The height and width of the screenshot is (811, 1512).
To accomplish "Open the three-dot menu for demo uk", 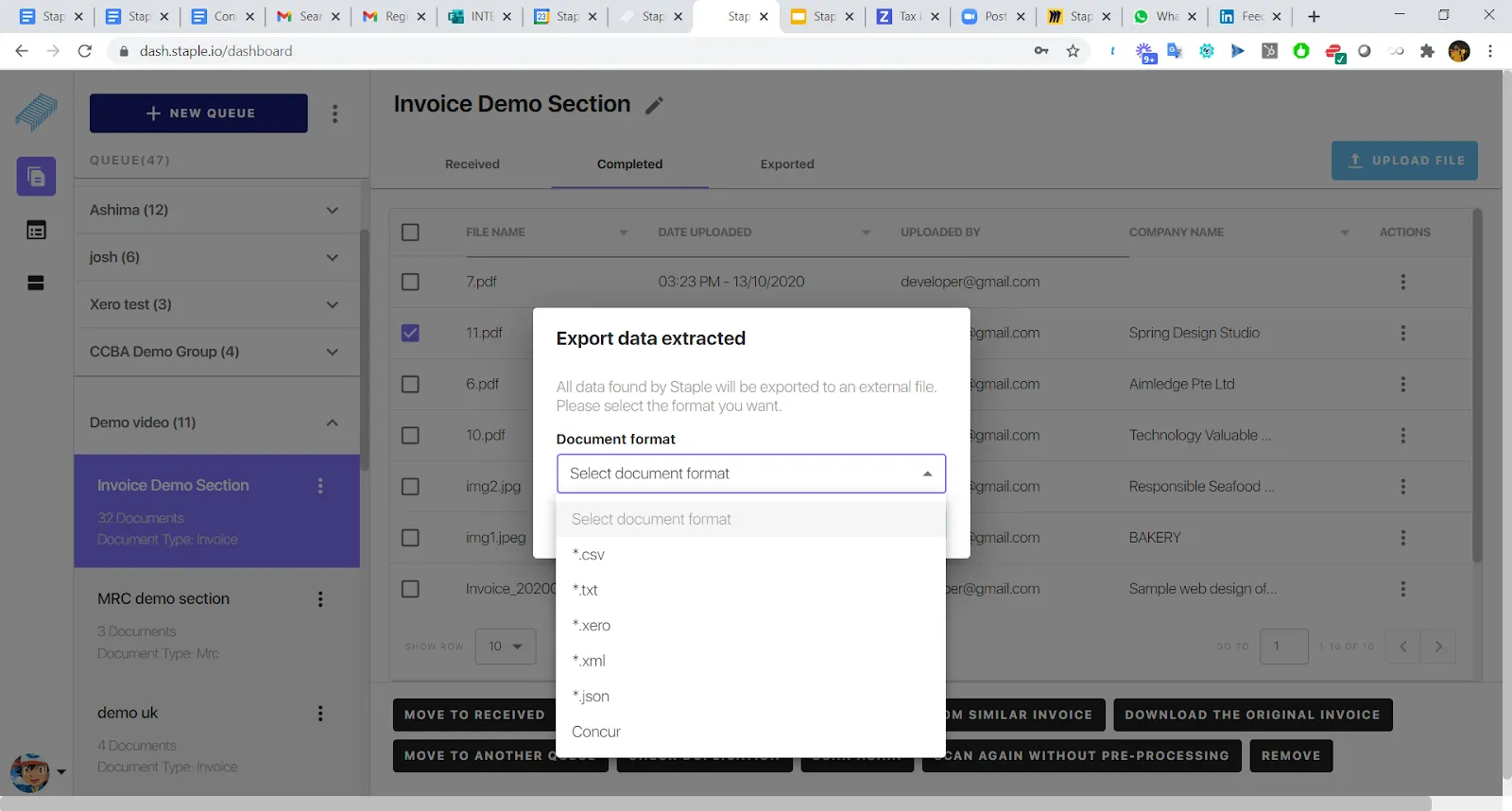I will [x=320, y=714].
